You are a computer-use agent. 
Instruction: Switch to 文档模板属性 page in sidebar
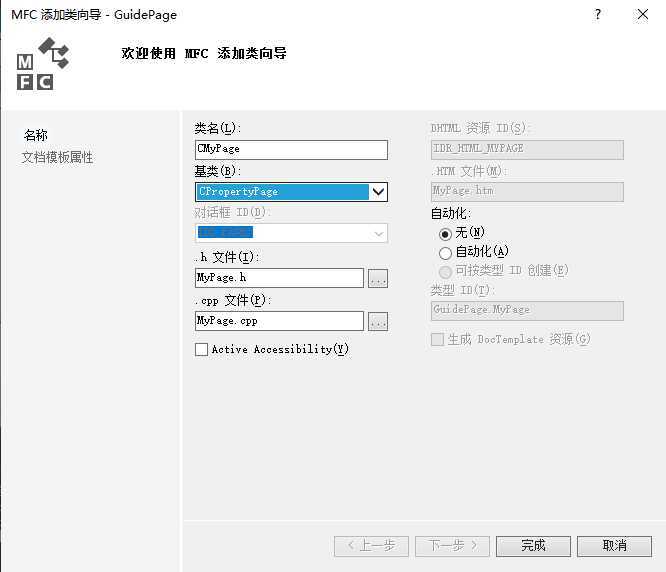click(57, 157)
